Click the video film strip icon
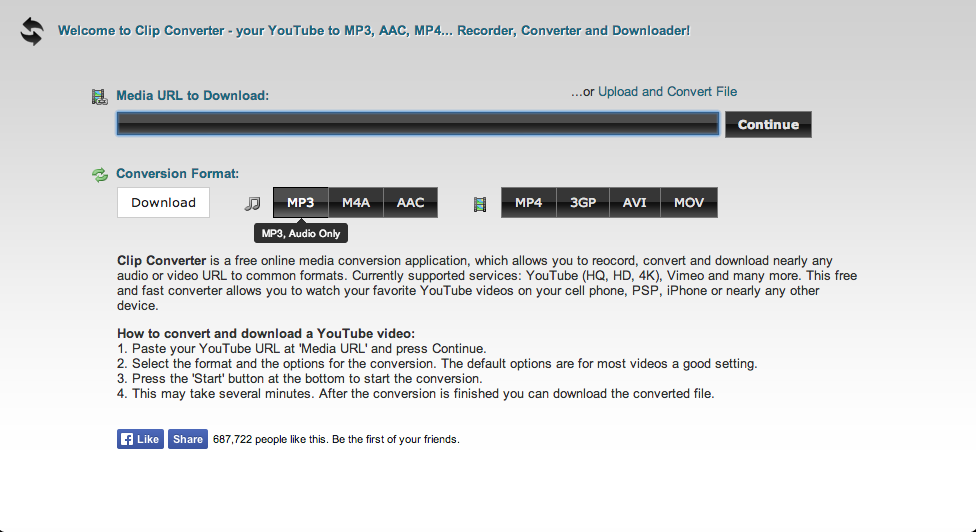 point(480,204)
